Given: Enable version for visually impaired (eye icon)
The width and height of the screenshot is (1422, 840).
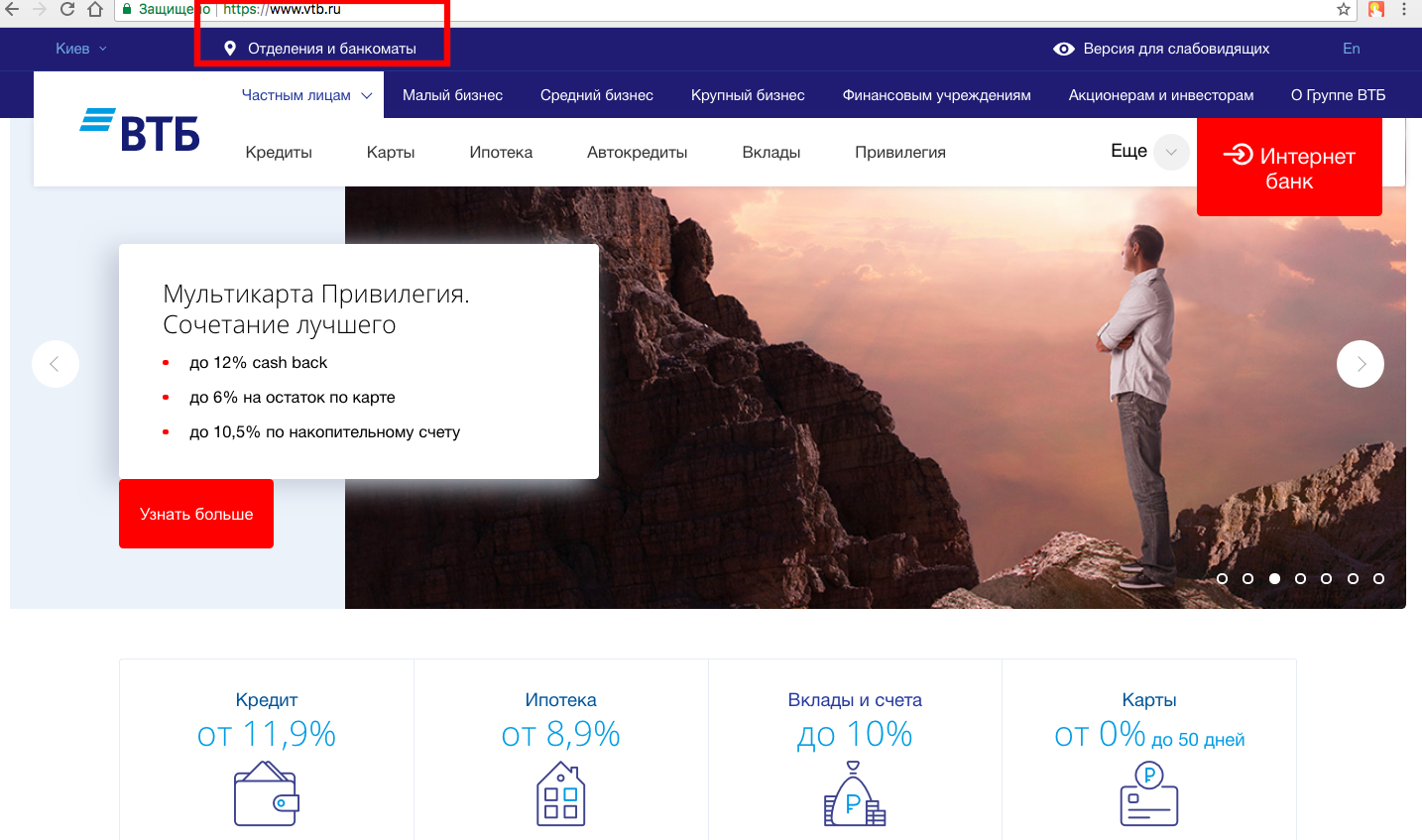Looking at the screenshot, I should pos(1063,49).
